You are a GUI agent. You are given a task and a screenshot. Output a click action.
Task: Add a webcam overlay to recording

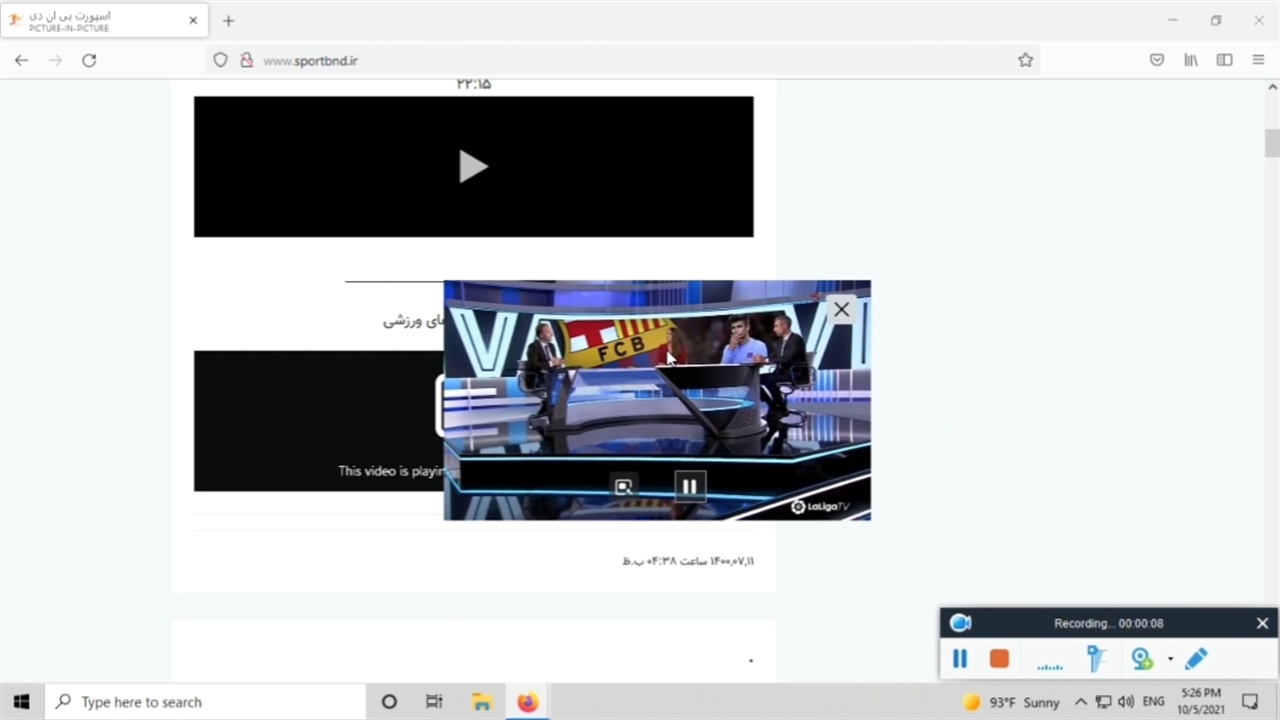[x=1141, y=659]
